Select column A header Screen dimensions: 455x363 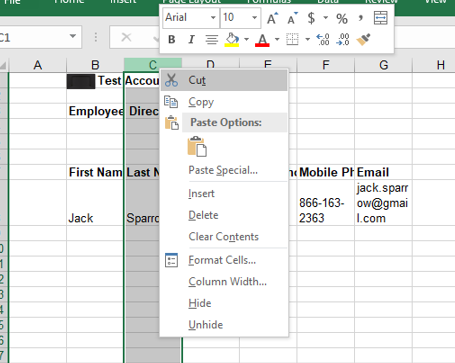38,65
